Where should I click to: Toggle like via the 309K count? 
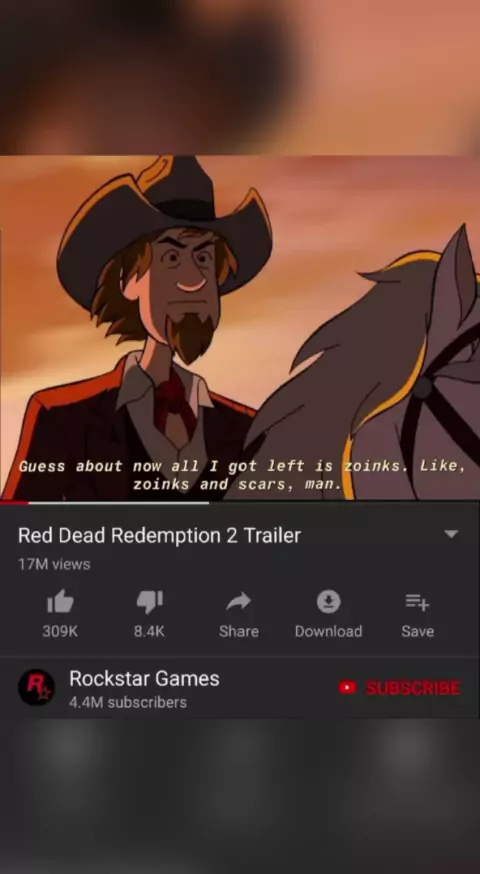[60, 631]
